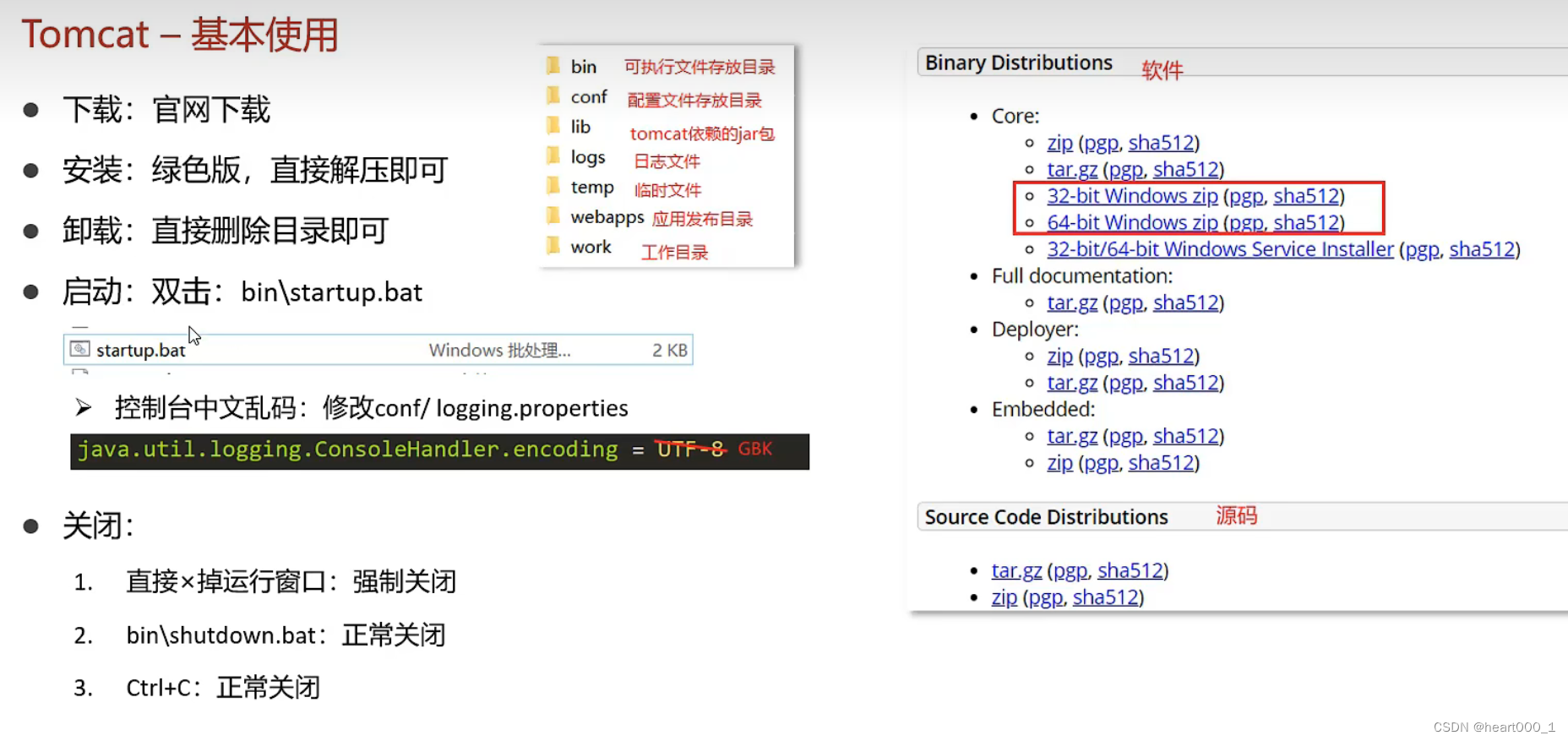Click the 'Binary Distributions' section header
1568x741 pixels.
click(x=1018, y=63)
